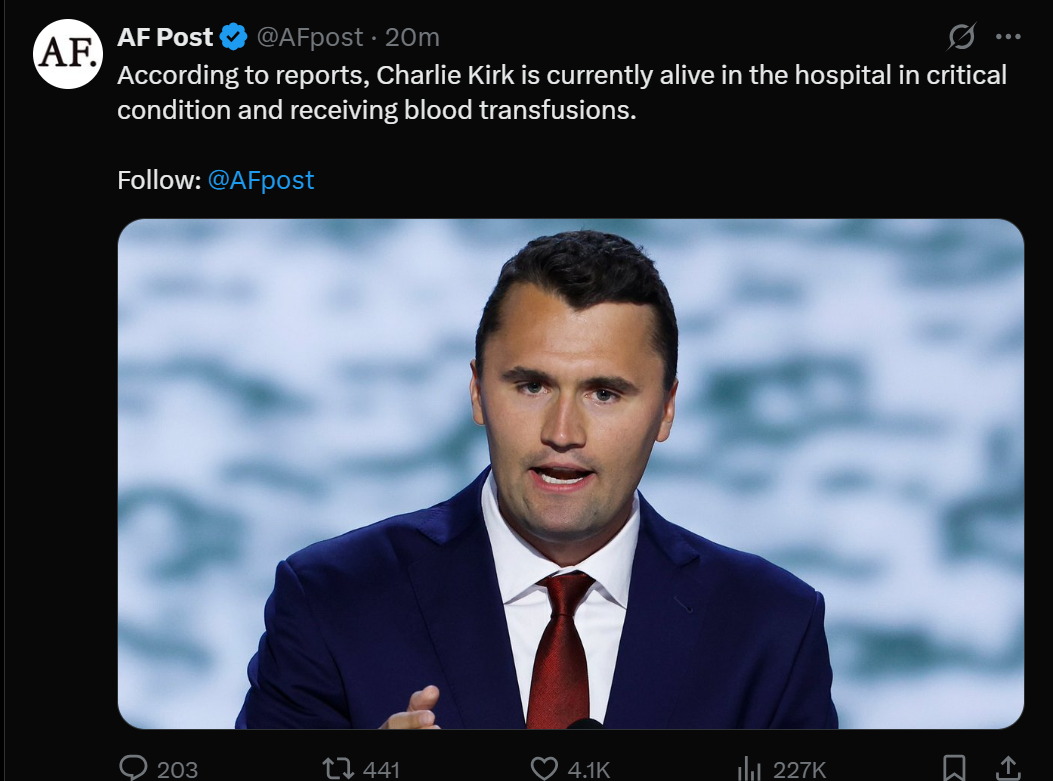
Task: Click the reply speech bubble icon
Action: 133,767
